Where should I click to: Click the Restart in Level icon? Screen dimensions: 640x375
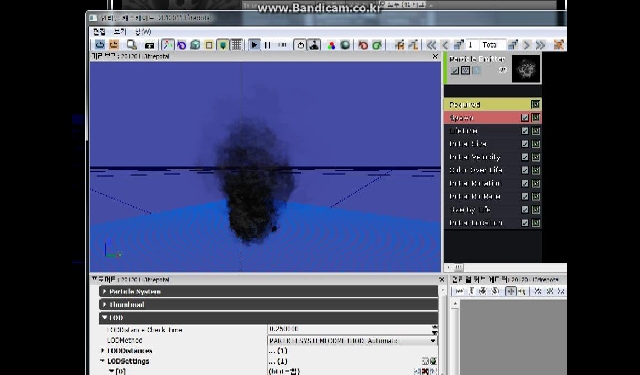pos(114,45)
